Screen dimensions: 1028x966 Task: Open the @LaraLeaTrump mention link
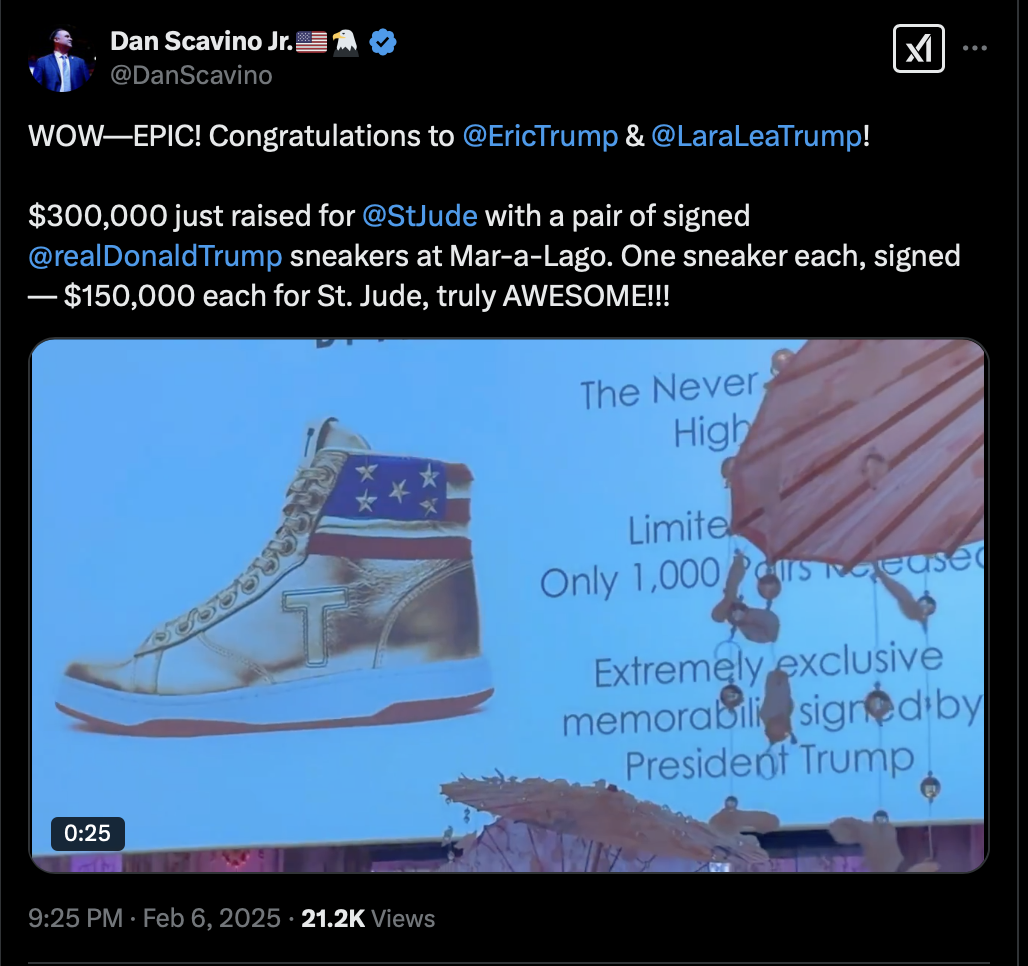[757, 136]
